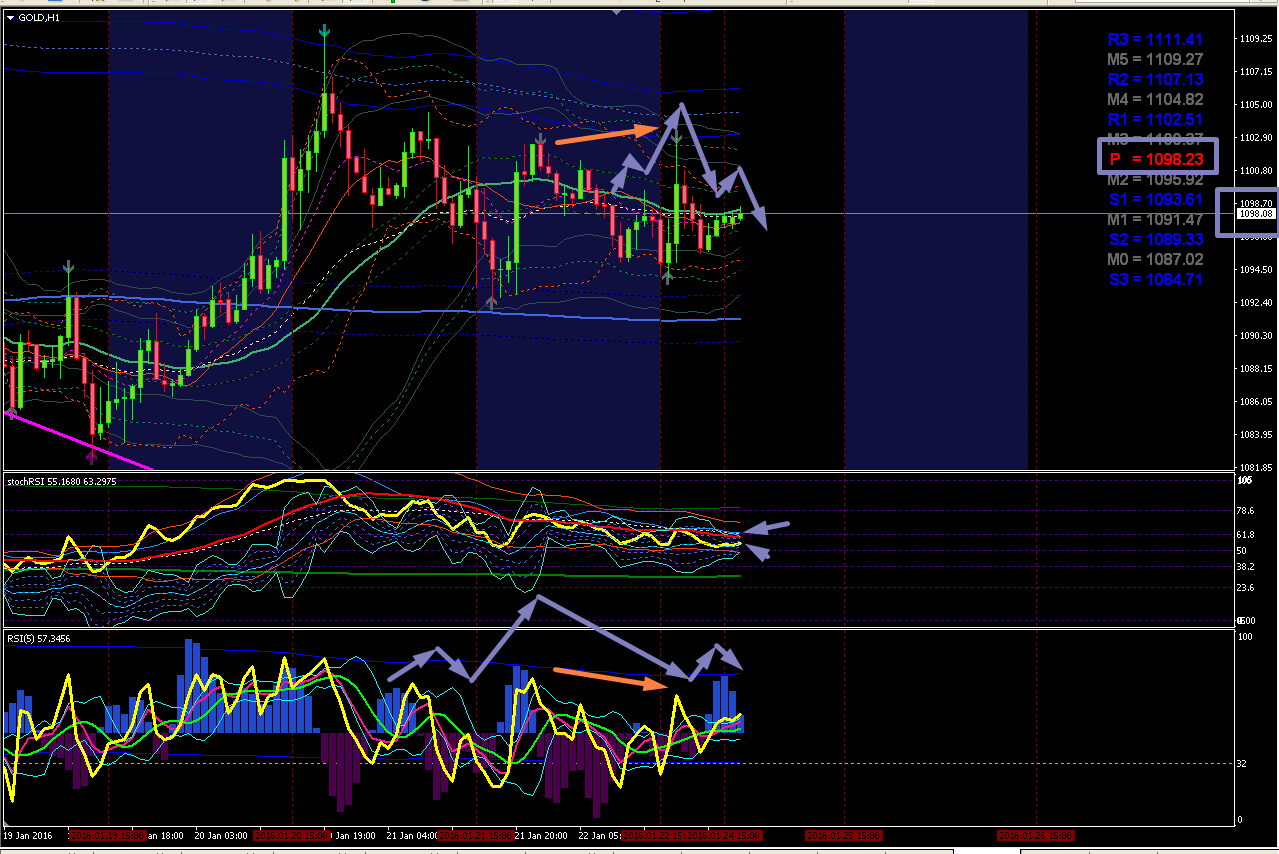
Task: Select the S3 = 1084.71 support label
Action: (x=1155, y=279)
